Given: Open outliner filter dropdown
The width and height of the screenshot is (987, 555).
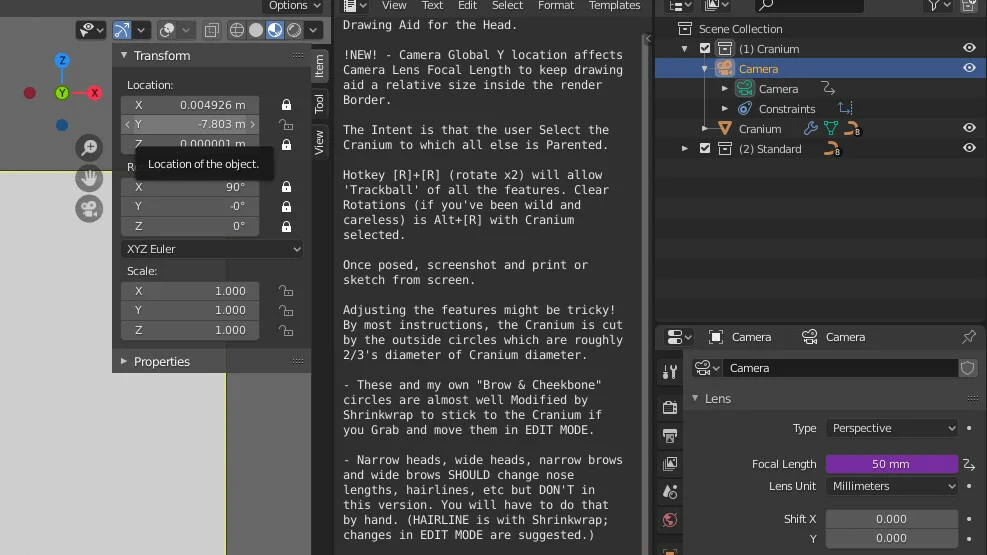Looking at the screenshot, I should pos(938,6).
